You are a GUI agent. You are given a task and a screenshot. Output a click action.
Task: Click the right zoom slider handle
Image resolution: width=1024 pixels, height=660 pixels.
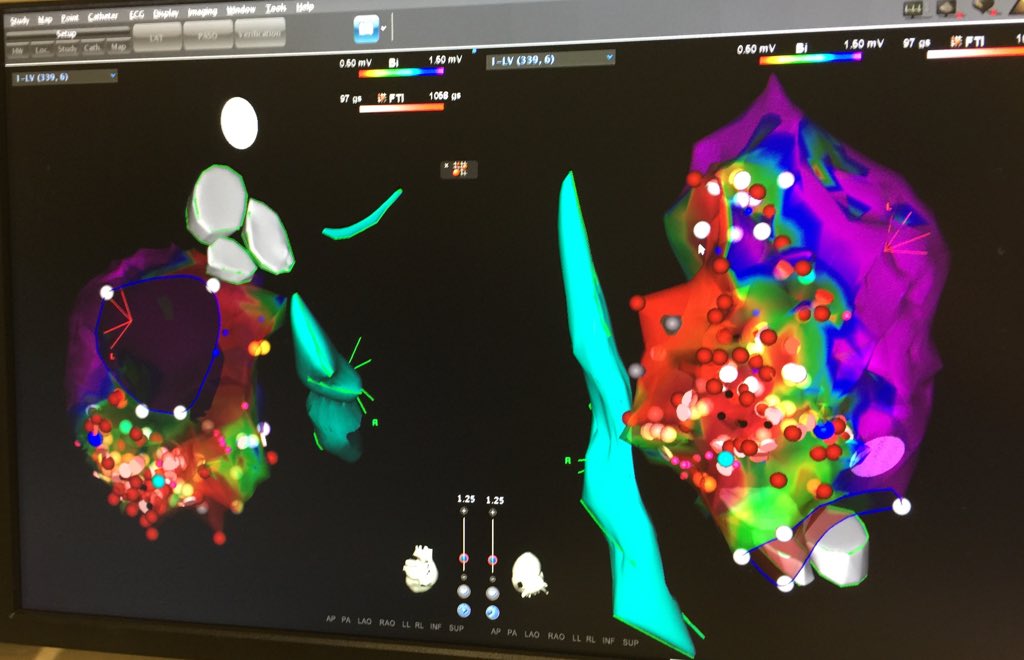click(x=492, y=560)
